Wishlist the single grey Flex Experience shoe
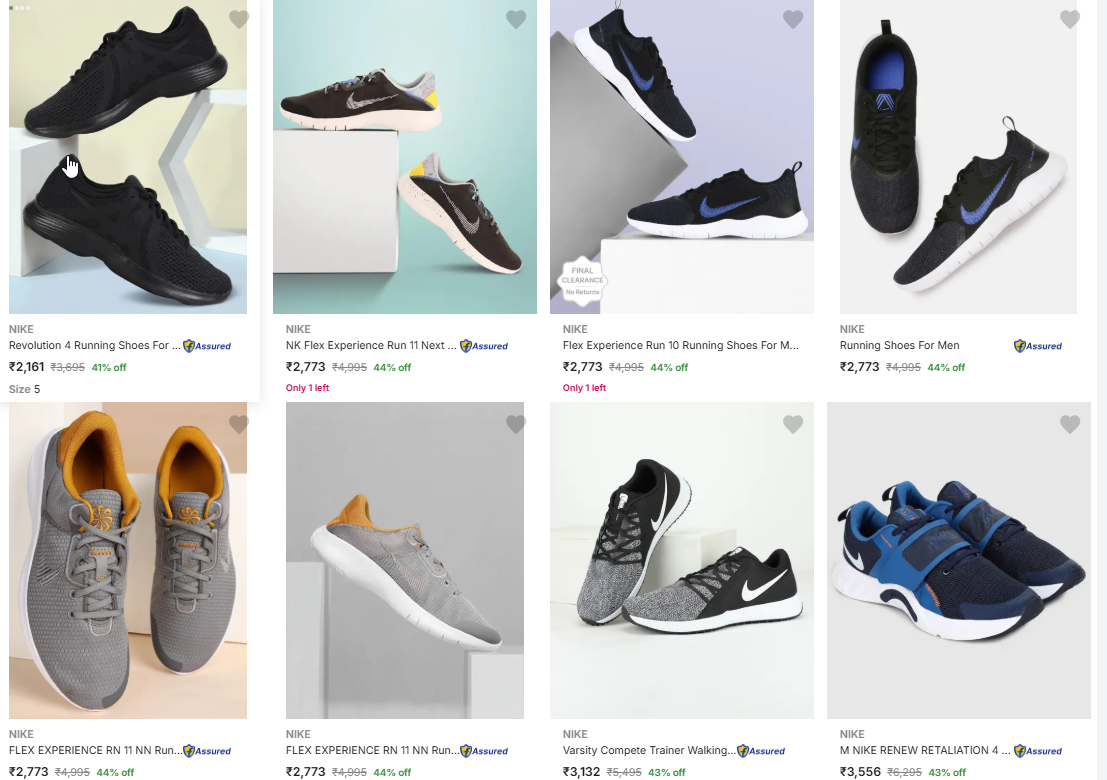Screen dimensions: 1107x780 click(515, 424)
